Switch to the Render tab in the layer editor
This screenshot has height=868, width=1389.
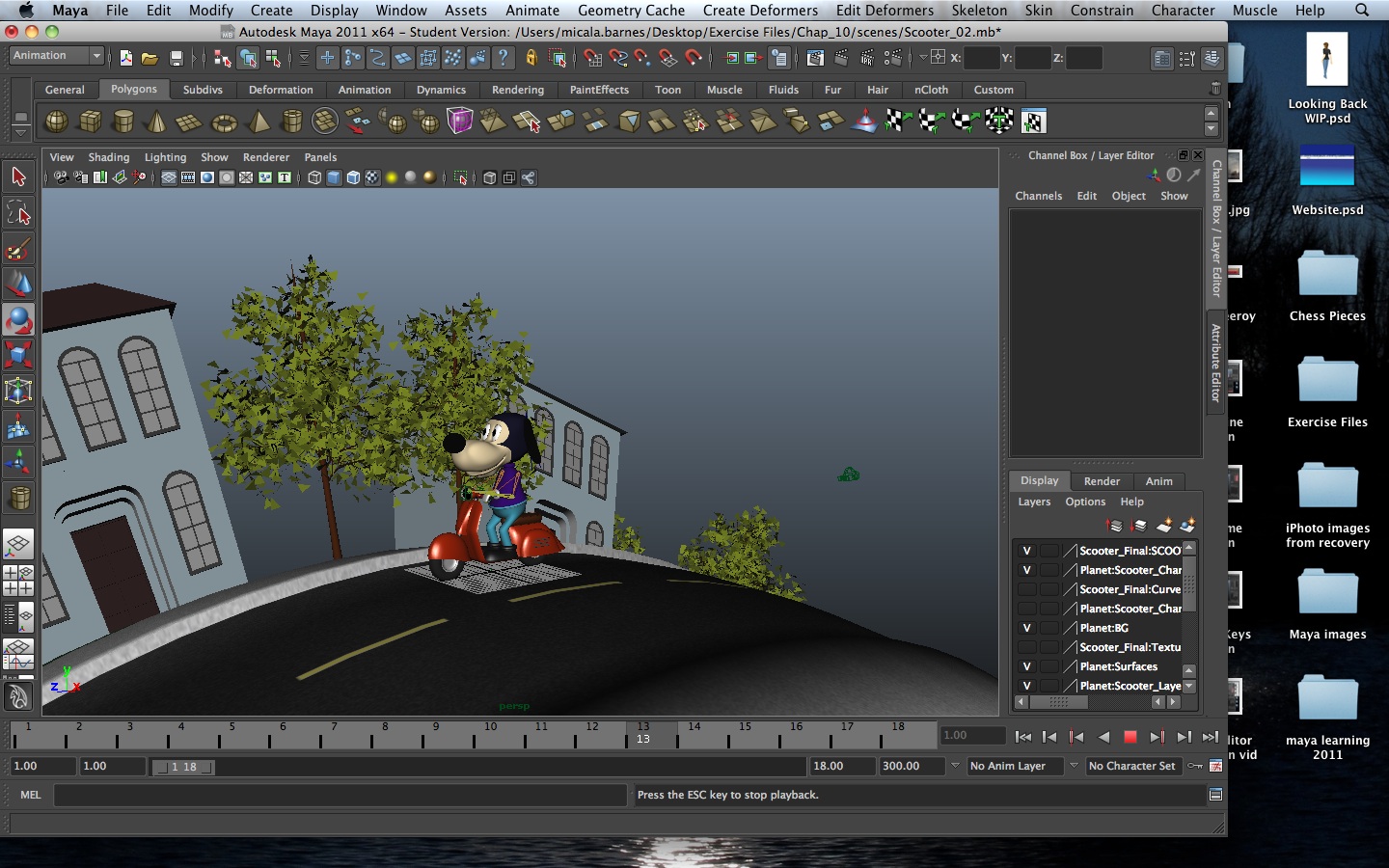pos(1102,481)
